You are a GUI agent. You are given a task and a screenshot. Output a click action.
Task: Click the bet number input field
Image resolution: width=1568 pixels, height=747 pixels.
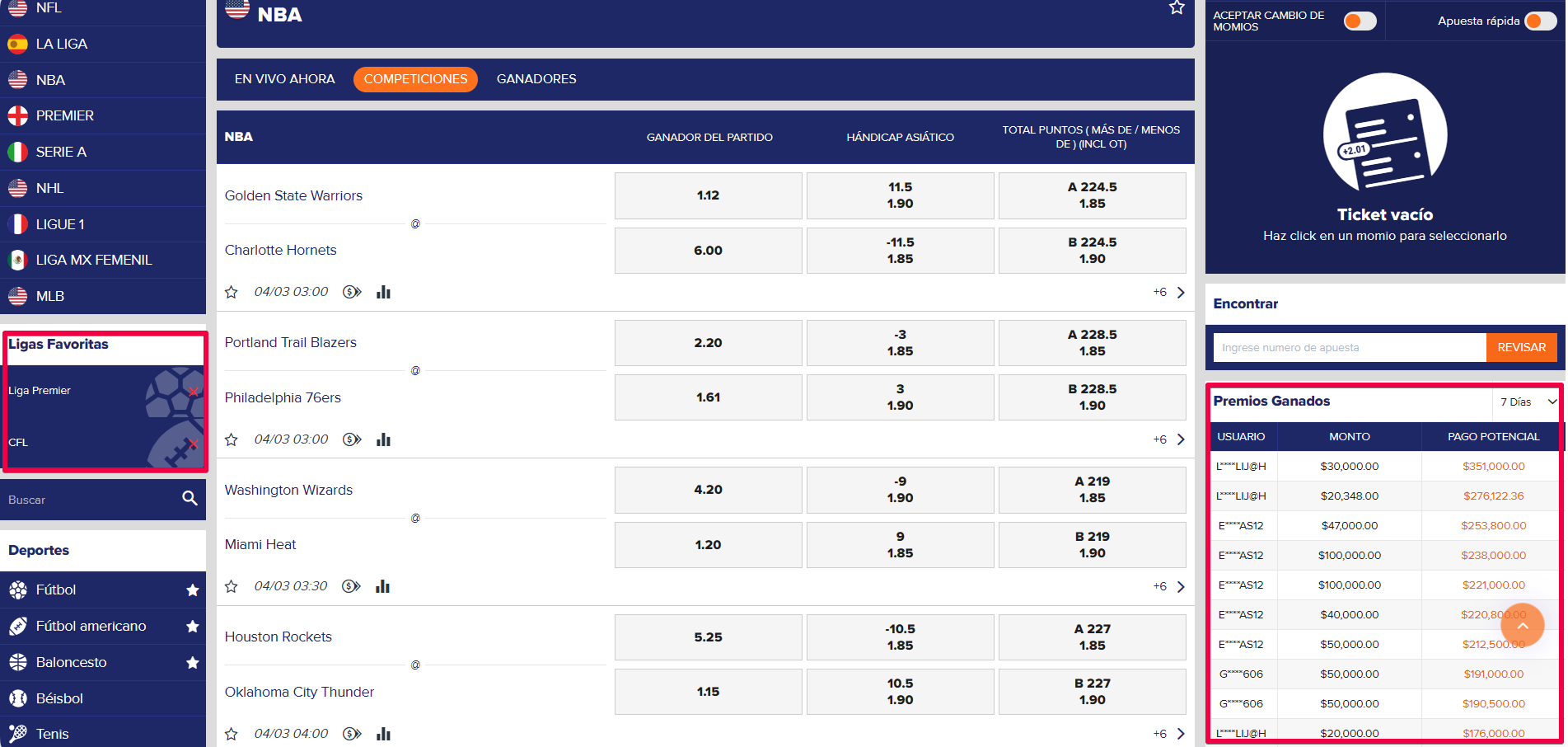(x=1350, y=347)
